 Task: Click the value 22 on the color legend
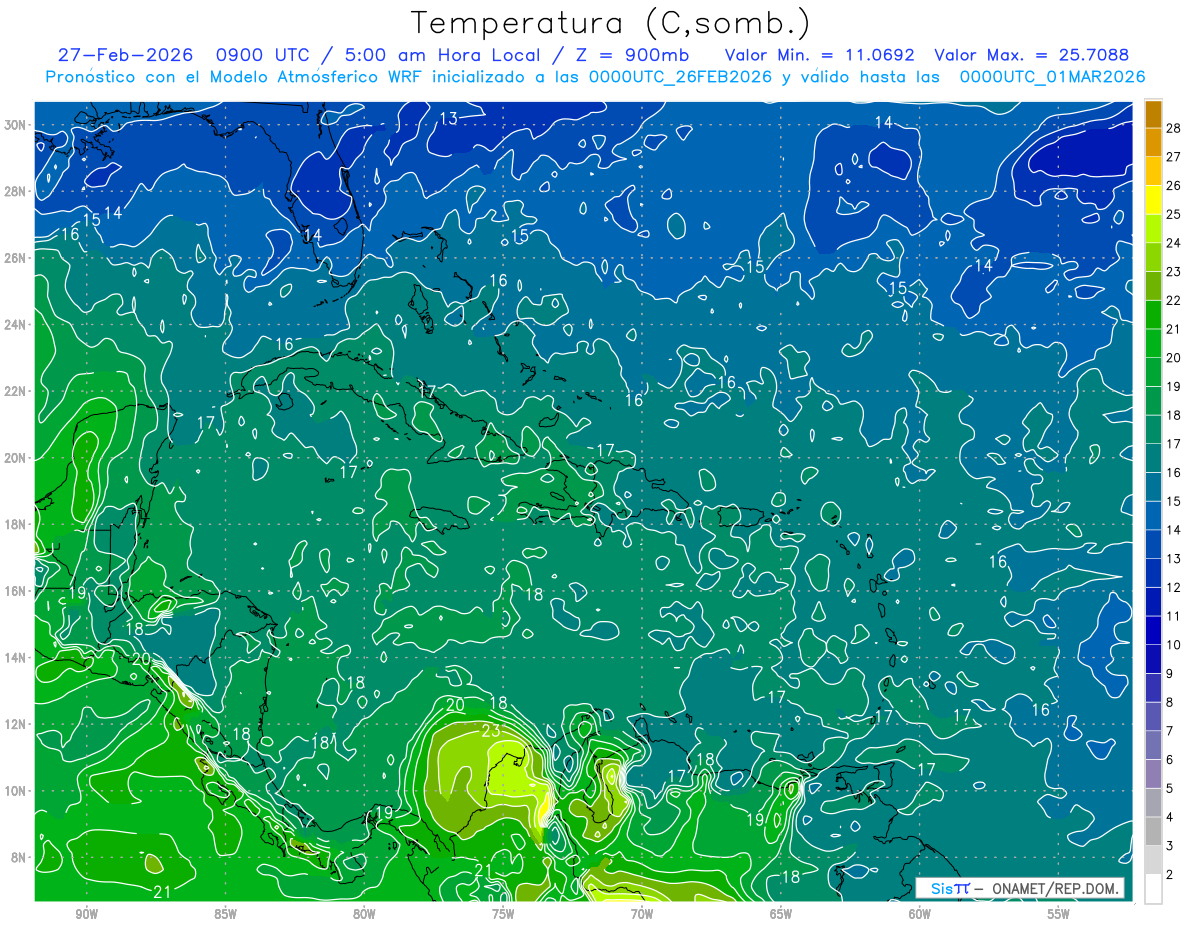pyautogui.click(x=1174, y=301)
